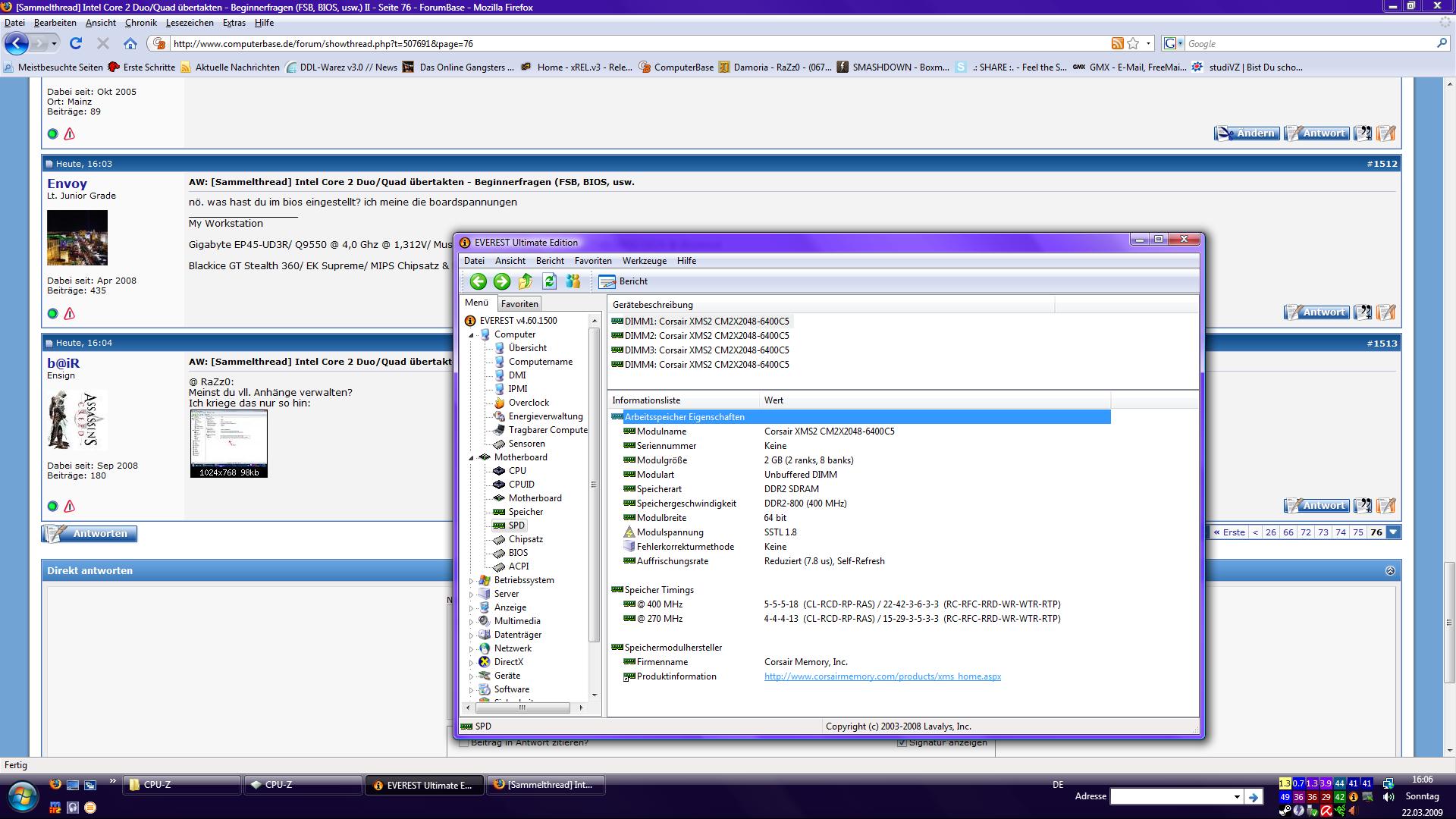Open the Bericht report wizard
The width and height of the screenshot is (1456, 819).
[623, 282]
